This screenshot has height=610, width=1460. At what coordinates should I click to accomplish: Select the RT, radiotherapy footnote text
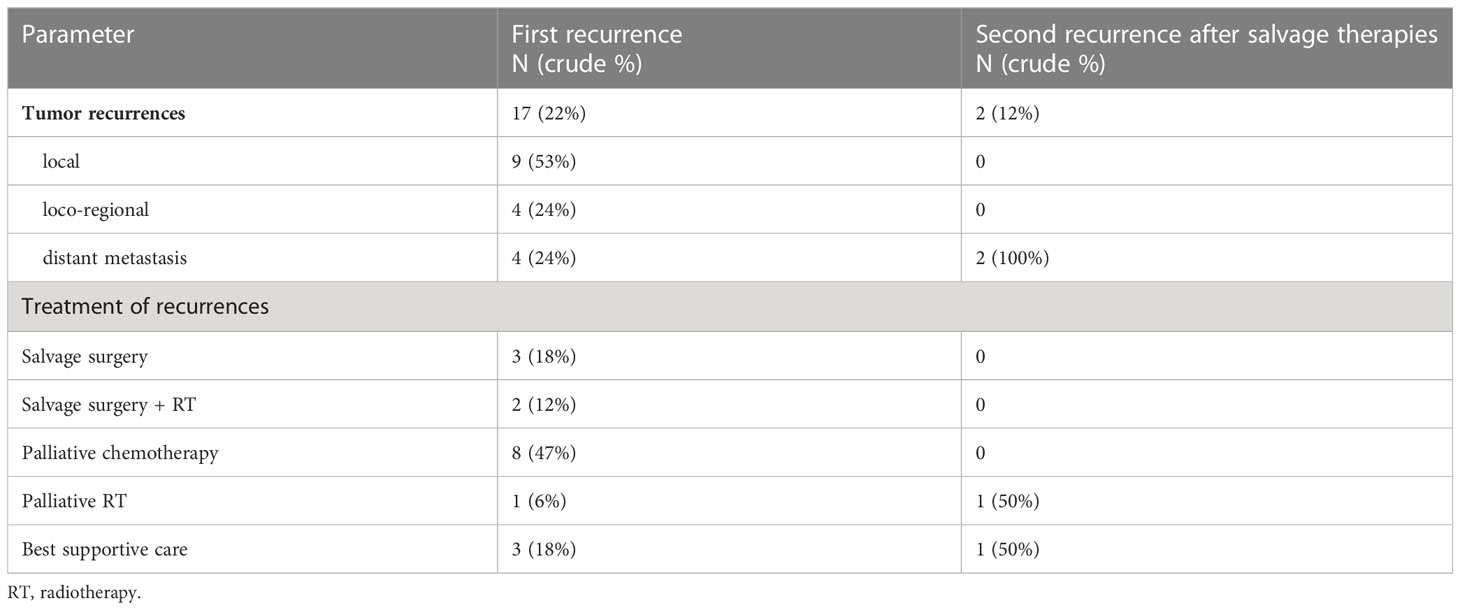click(x=74, y=594)
